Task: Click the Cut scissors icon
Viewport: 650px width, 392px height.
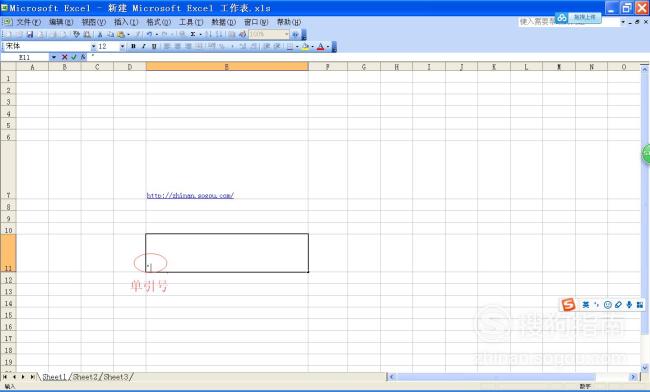Action: point(100,34)
